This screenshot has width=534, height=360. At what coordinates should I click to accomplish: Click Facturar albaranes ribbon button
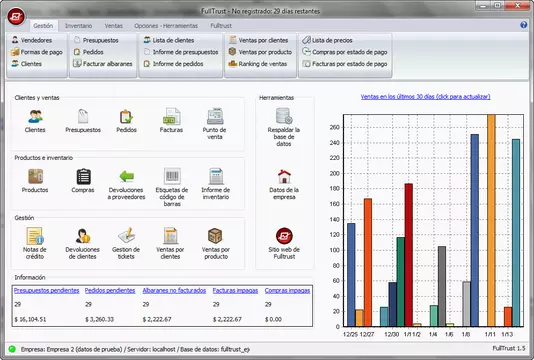click(103, 64)
